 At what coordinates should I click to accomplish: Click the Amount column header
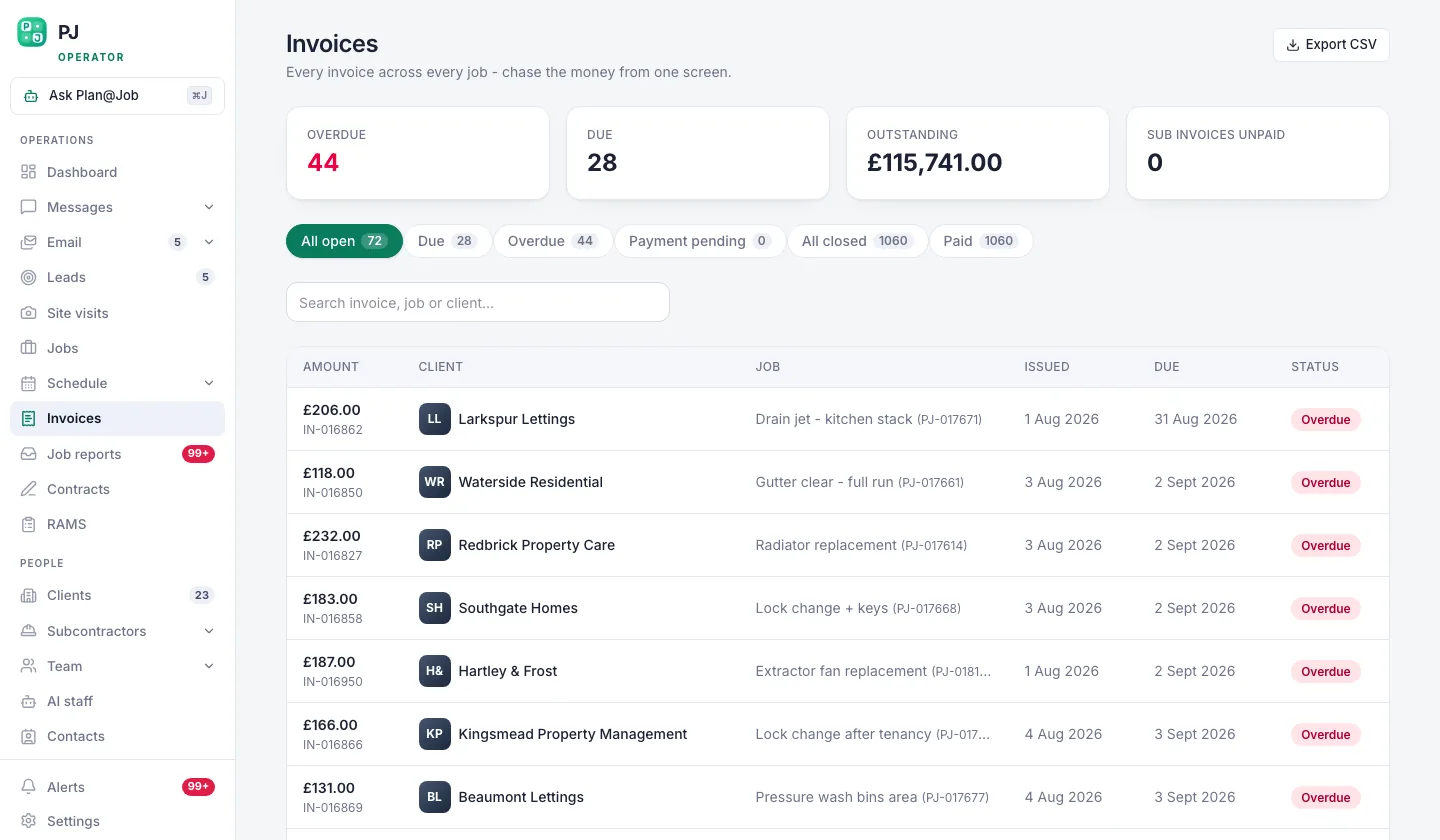pos(331,367)
